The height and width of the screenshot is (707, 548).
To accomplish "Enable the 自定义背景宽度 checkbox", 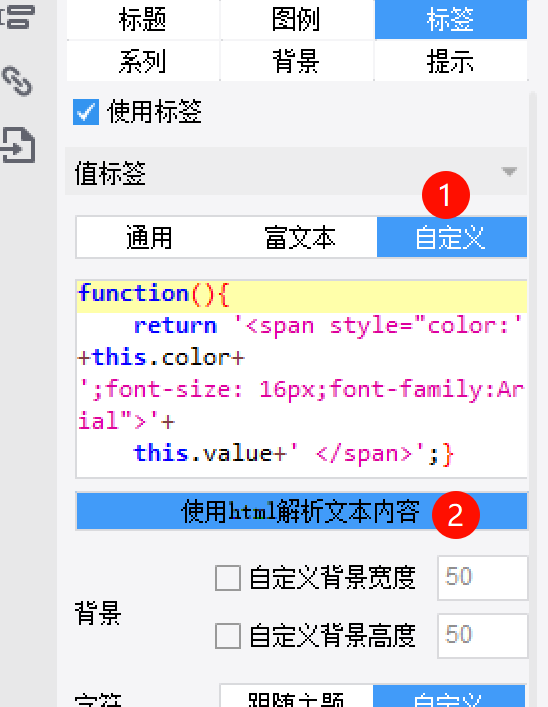I will (227, 578).
